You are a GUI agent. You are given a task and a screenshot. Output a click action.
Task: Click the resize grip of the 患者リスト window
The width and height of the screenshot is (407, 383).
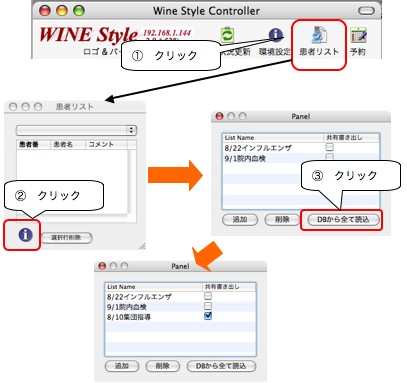(x=142, y=246)
